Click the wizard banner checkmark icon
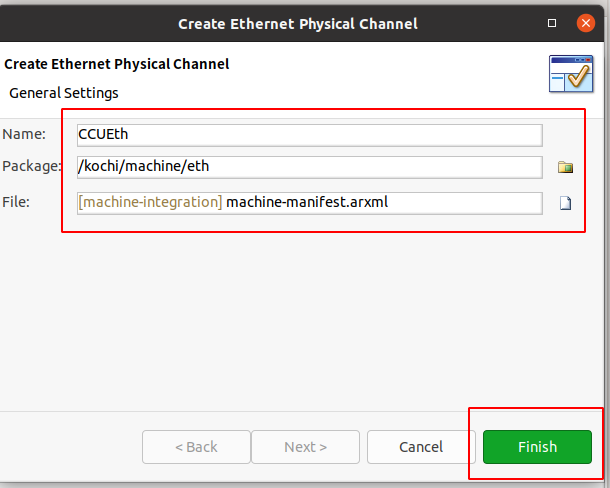This screenshot has height=488, width=610. 571,74
